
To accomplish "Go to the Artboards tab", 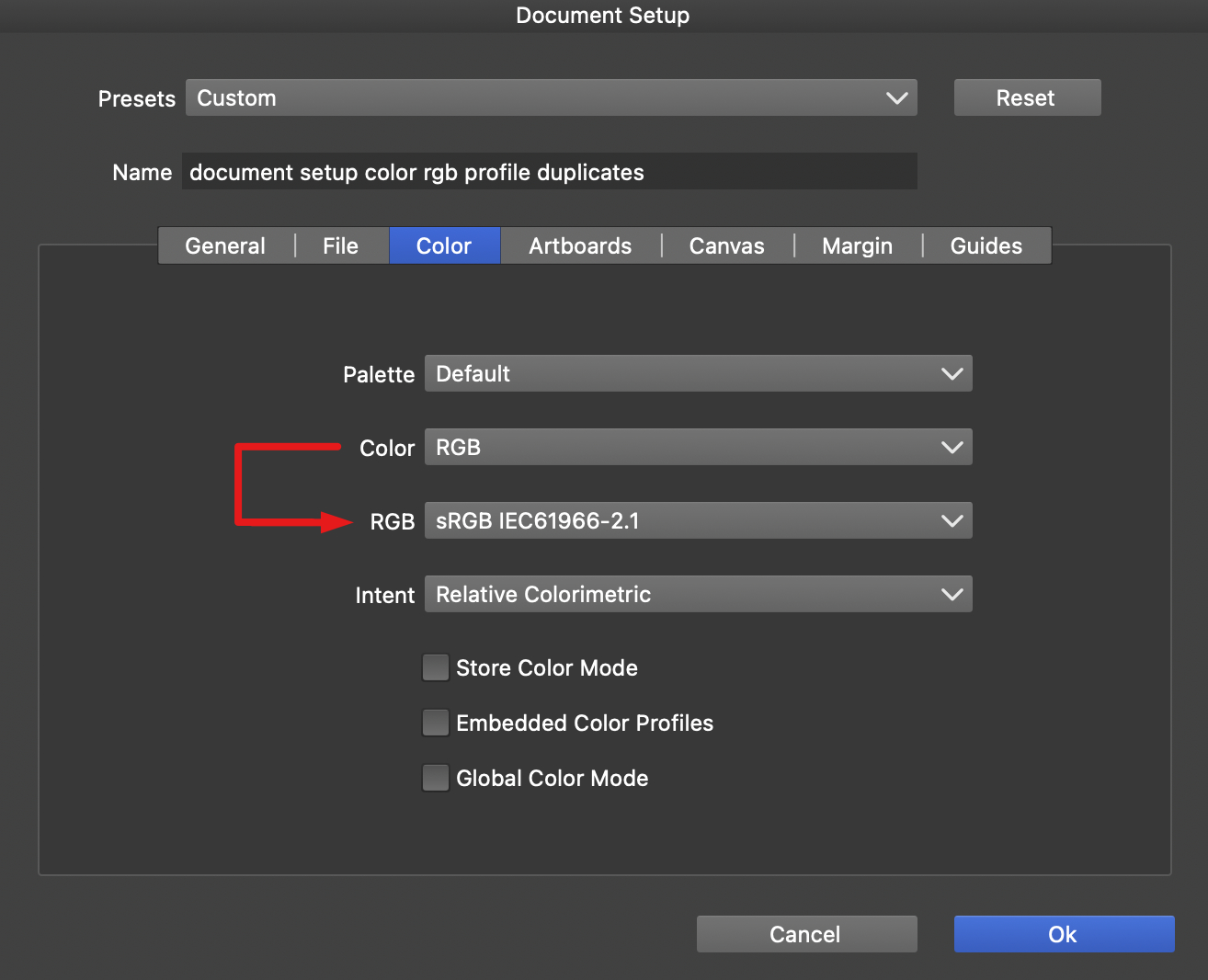I will (x=580, y=245).
